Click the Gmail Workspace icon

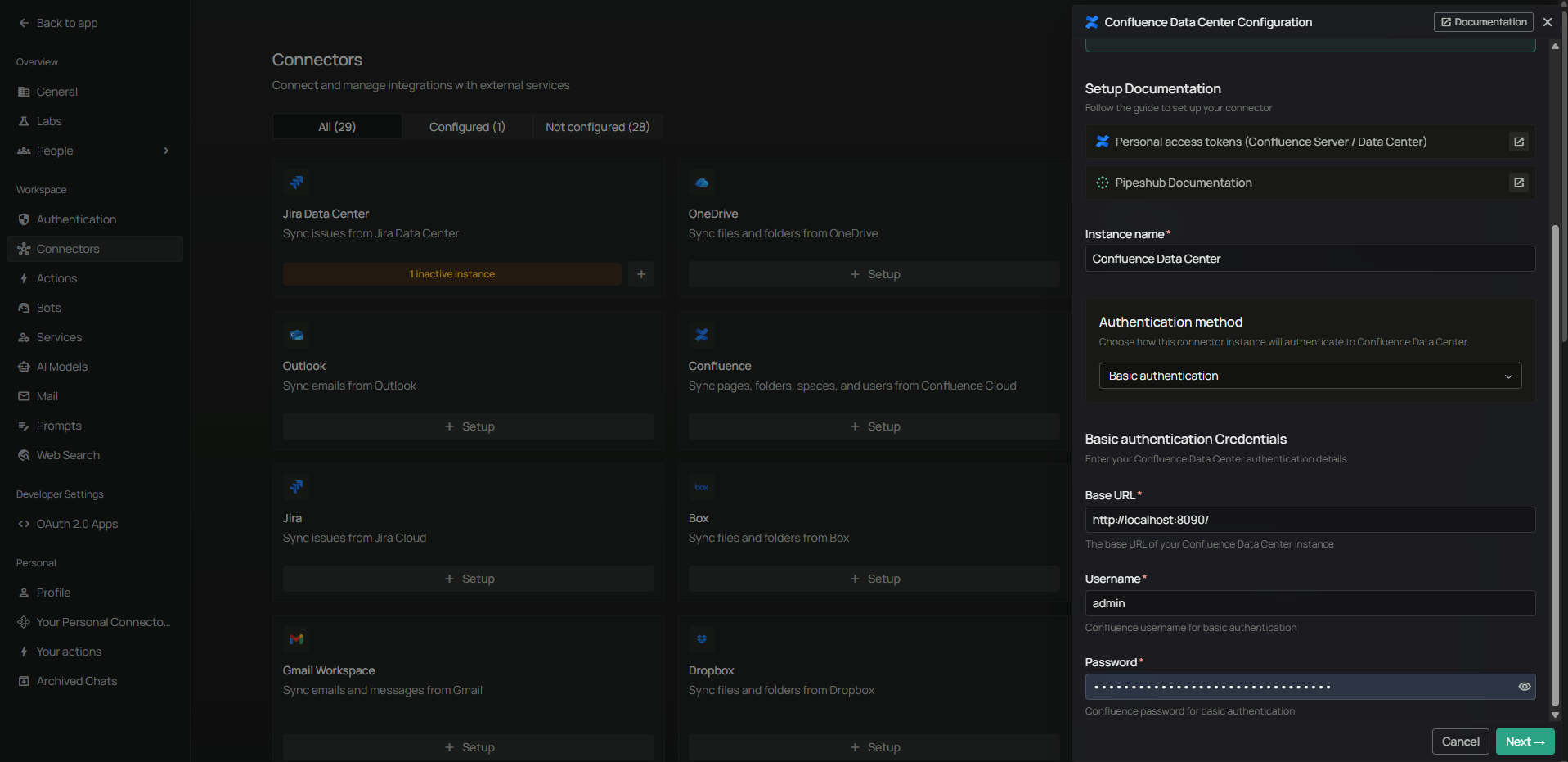pyautogui.click(x=296, y=639)
